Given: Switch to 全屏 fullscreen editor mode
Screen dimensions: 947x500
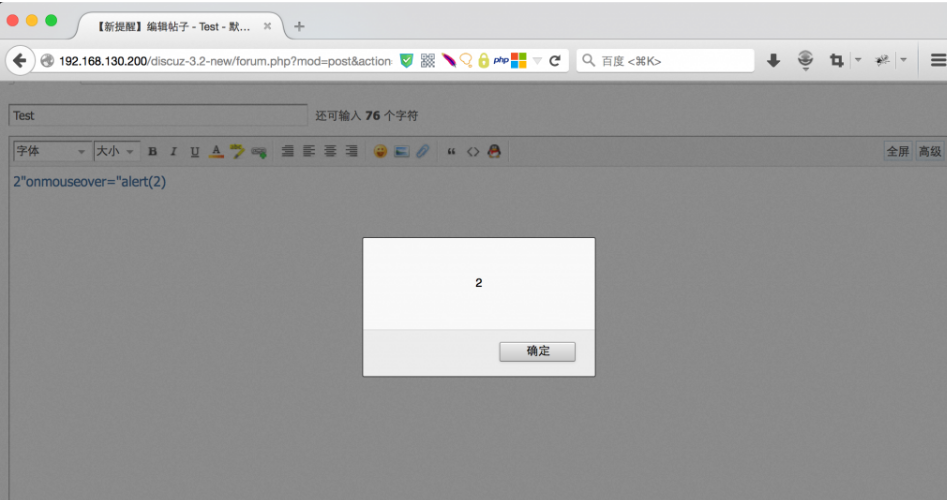Looking at the screenshot, I should click(897, 152).
